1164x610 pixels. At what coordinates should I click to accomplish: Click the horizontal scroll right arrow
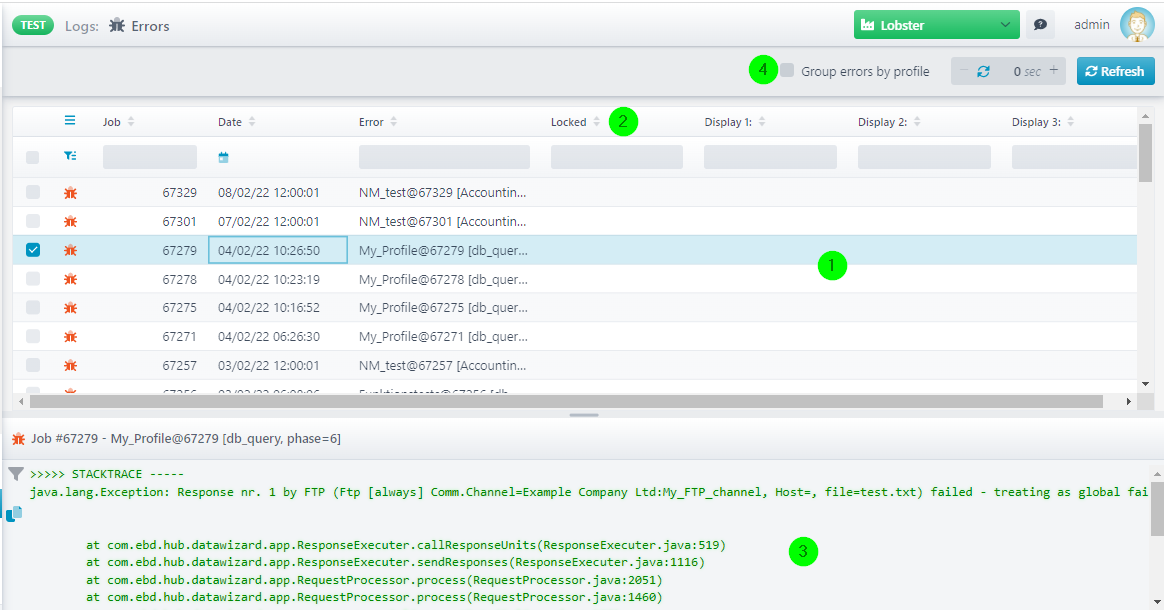[x=1128, y=401]
